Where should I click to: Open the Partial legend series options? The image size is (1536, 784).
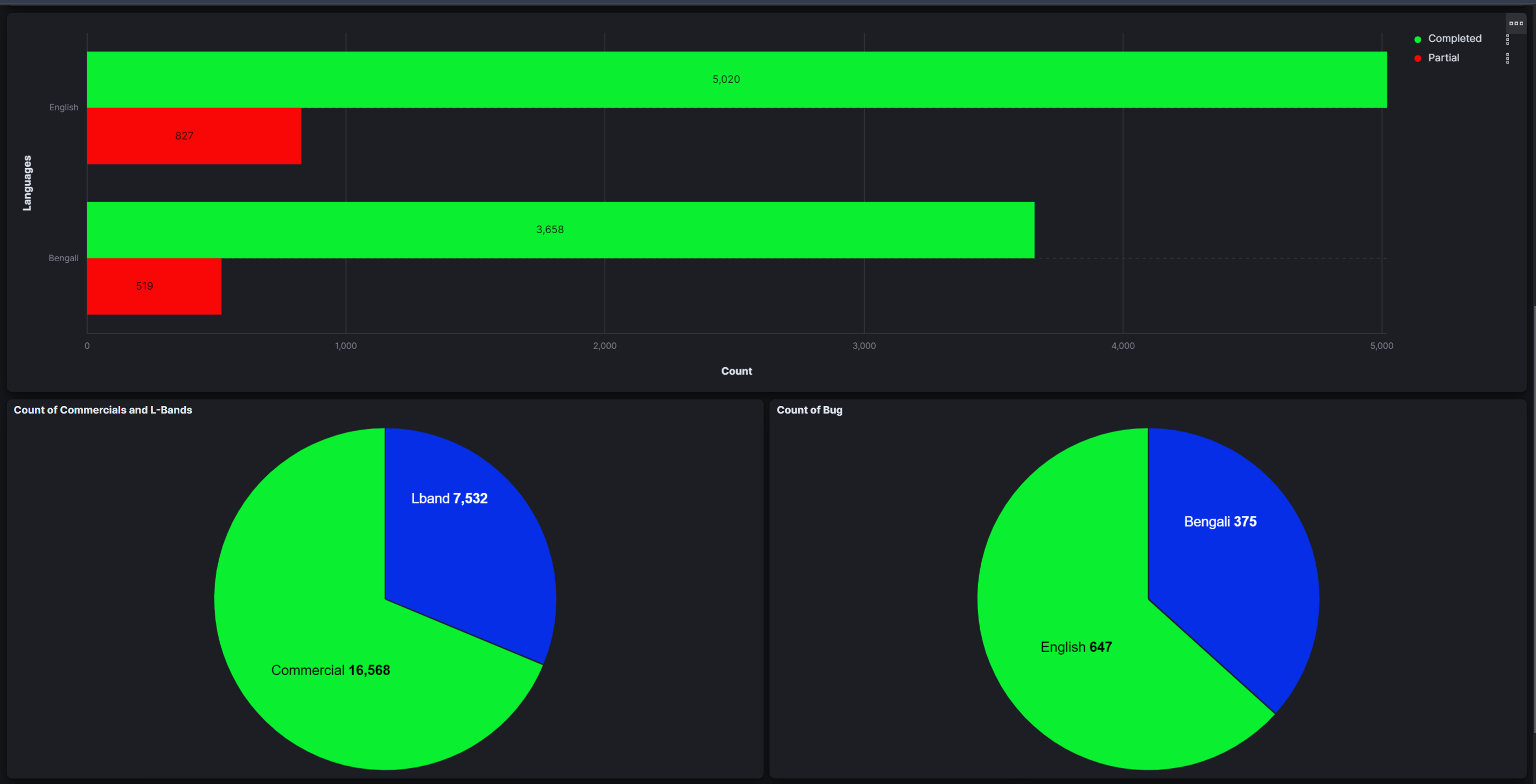click(1507, 59)
